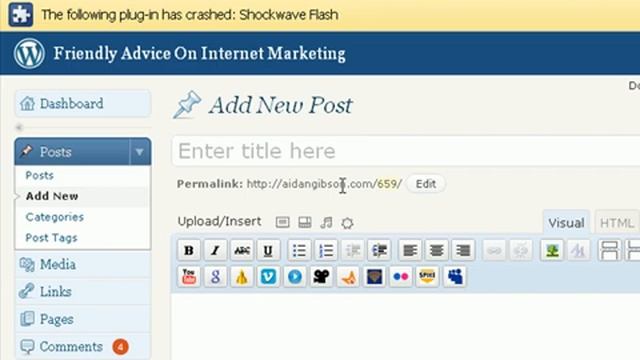The width and height of the screenshot is (640, 360).
Task: Click the yellow cone video icon
Action: pos(242,277)
